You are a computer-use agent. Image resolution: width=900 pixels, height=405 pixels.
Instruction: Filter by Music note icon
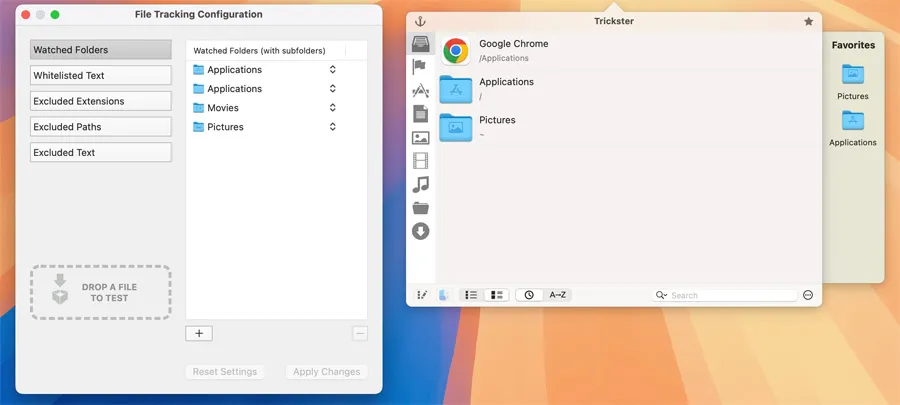[x=421, y=184]
